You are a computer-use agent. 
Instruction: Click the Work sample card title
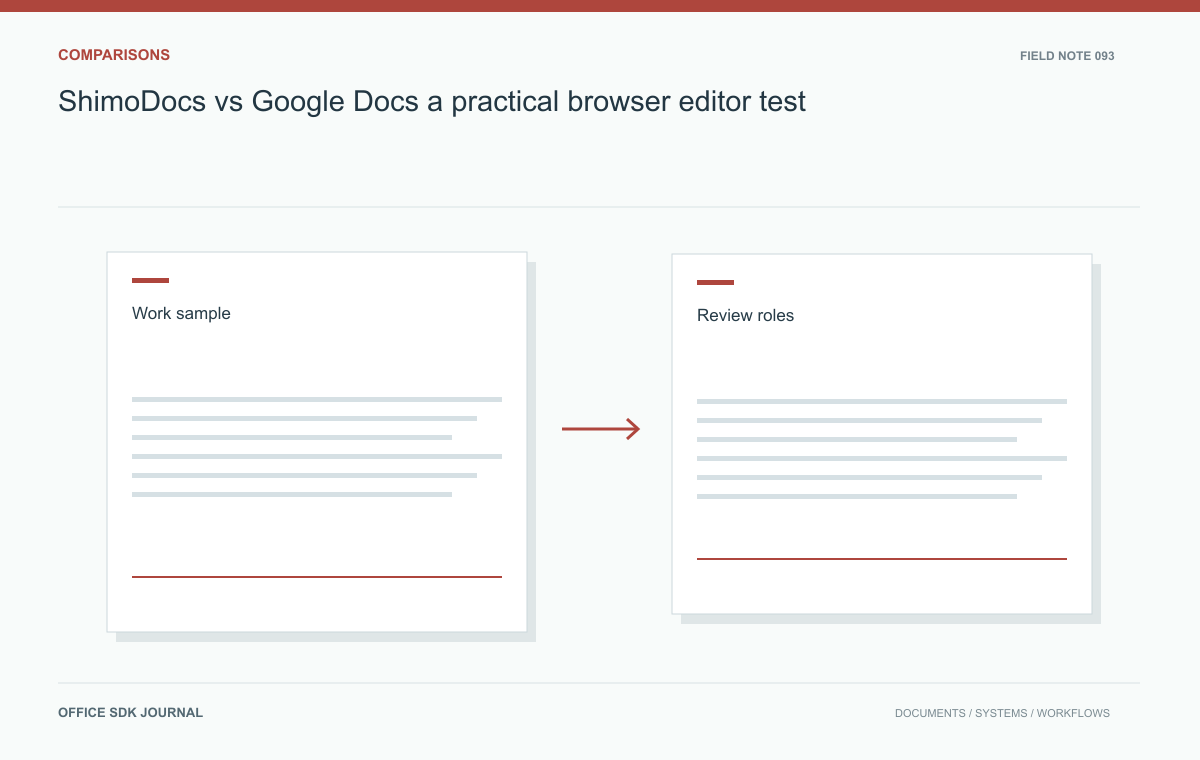tap(181, 313)
